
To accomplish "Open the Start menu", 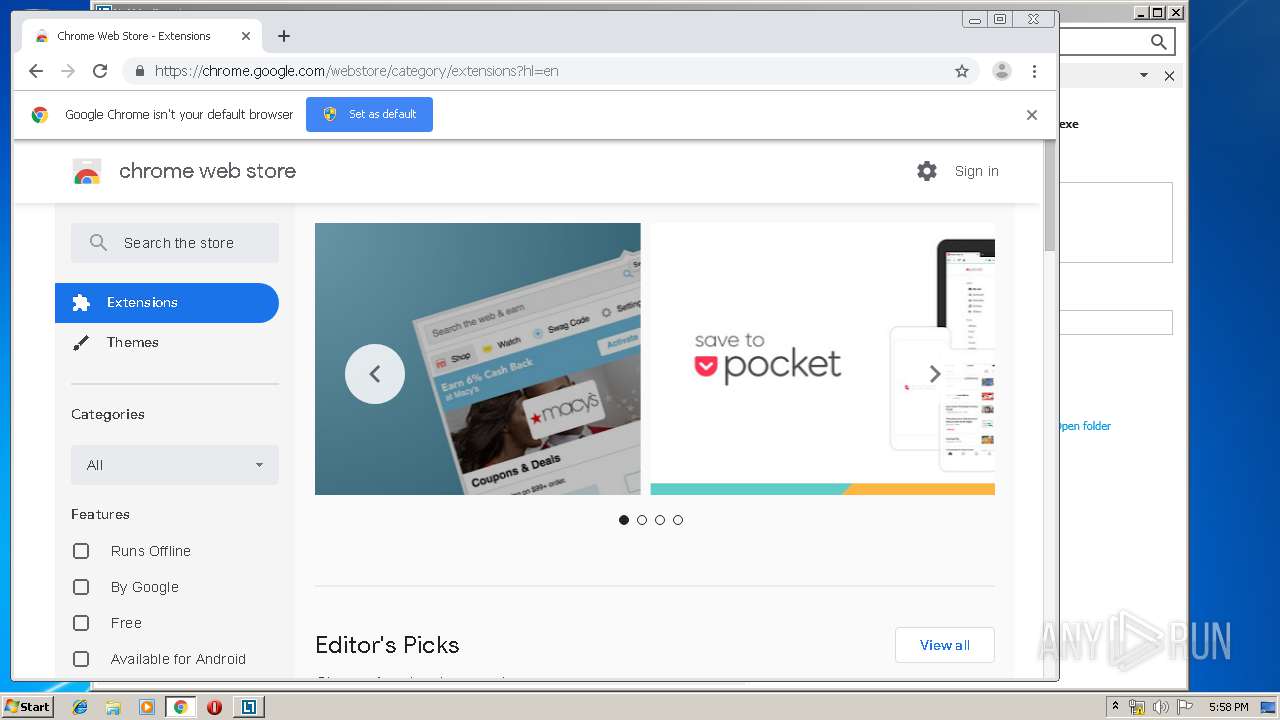I will click(27, 707).
